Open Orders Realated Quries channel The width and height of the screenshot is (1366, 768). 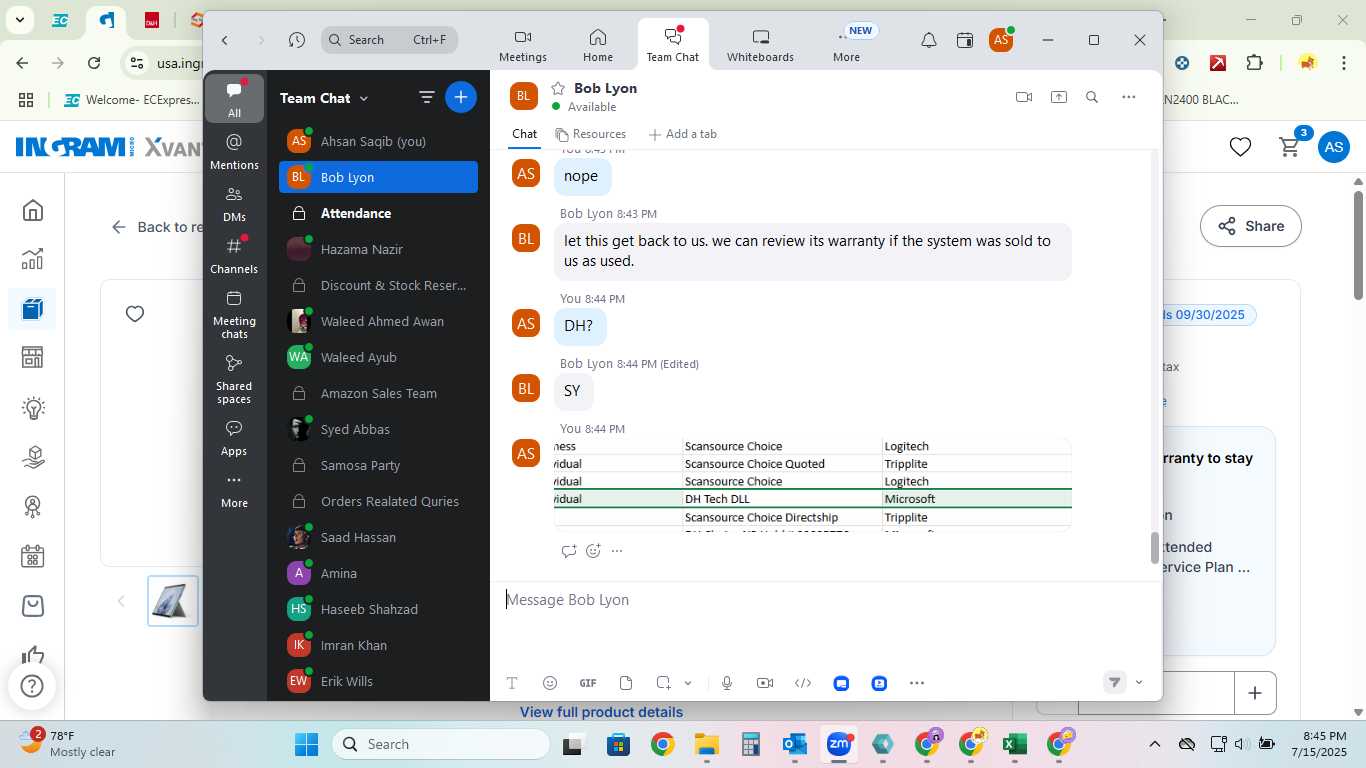point(378,501)
